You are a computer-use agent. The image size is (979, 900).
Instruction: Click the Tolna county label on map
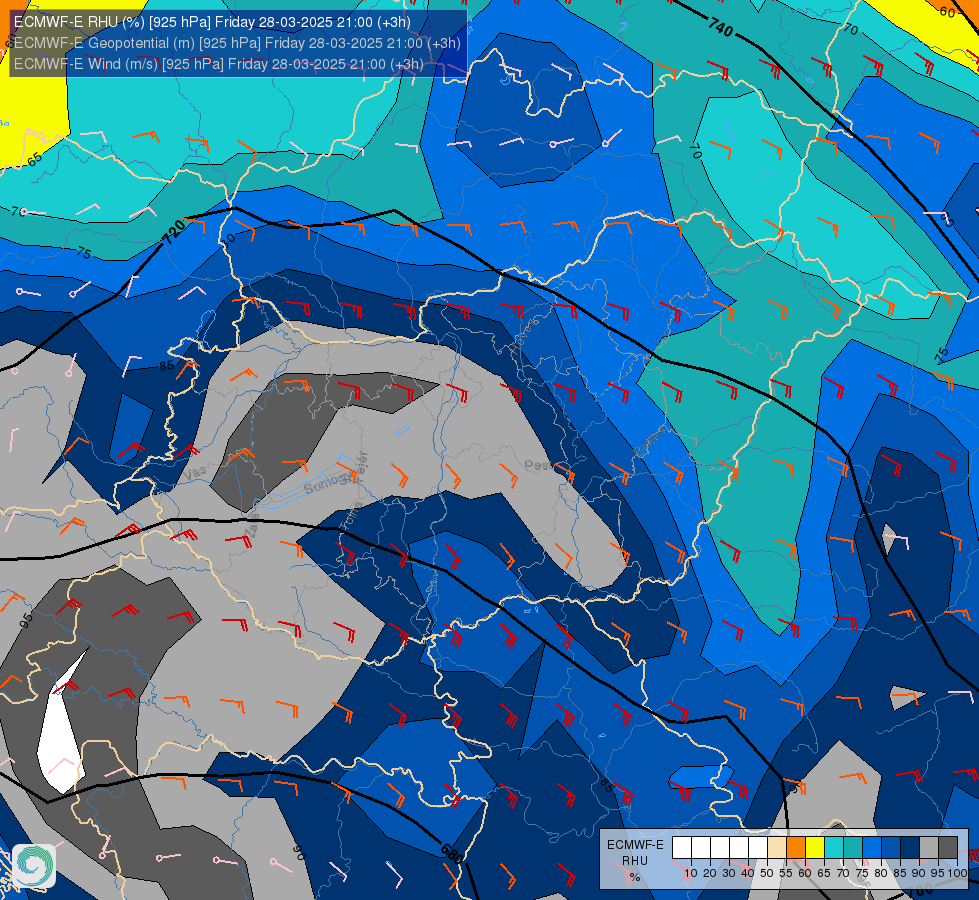[351, 515]
